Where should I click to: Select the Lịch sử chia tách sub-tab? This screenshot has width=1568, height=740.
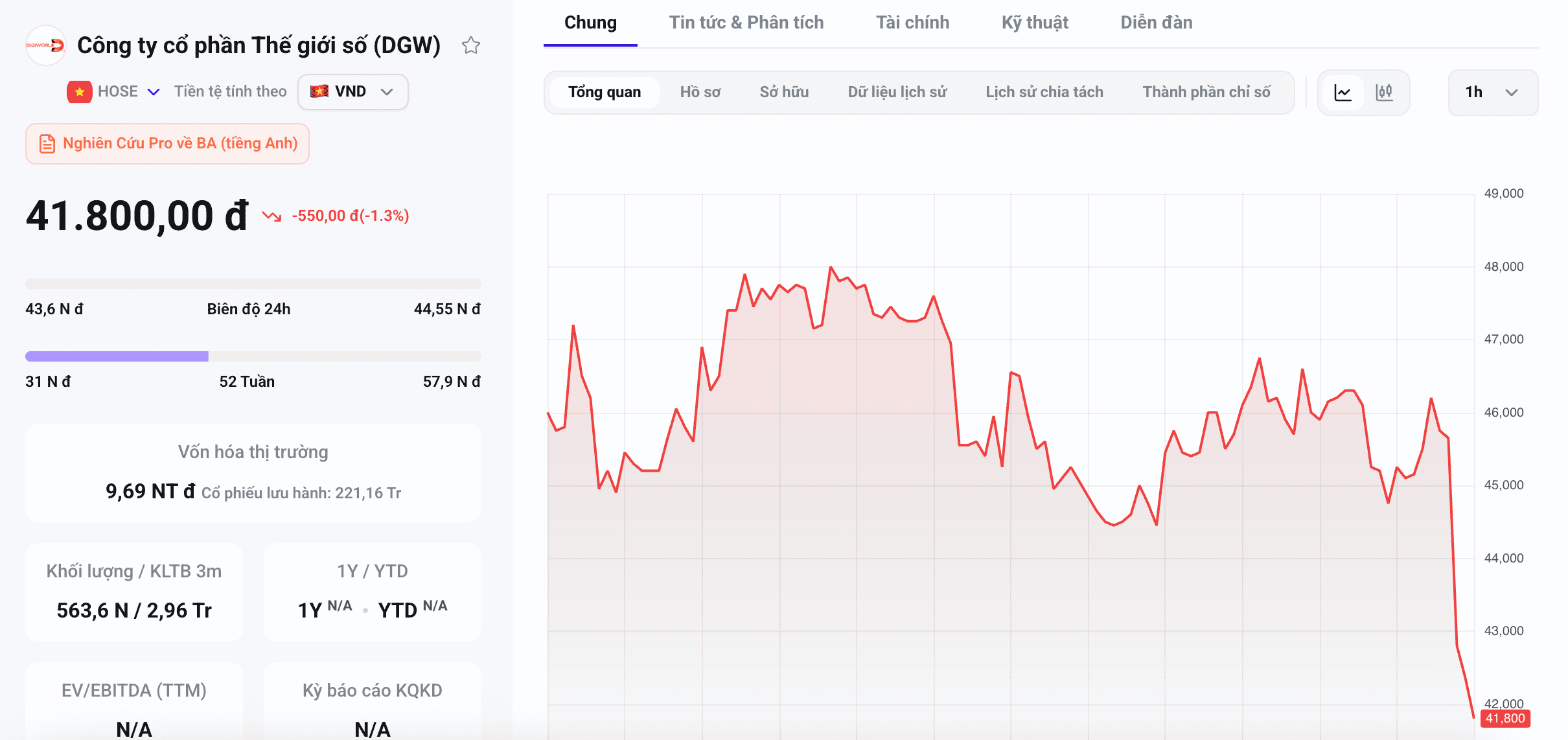click(1044, 93)
